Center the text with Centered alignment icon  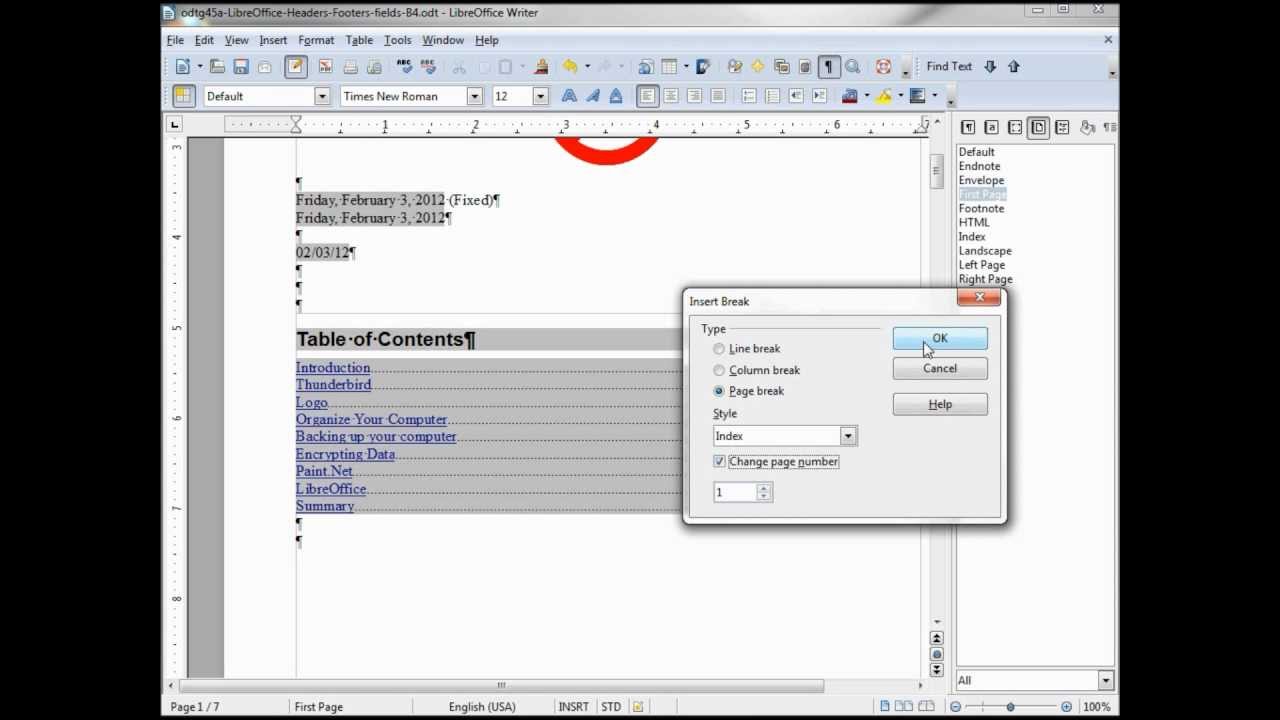click(x=671, y=96)
